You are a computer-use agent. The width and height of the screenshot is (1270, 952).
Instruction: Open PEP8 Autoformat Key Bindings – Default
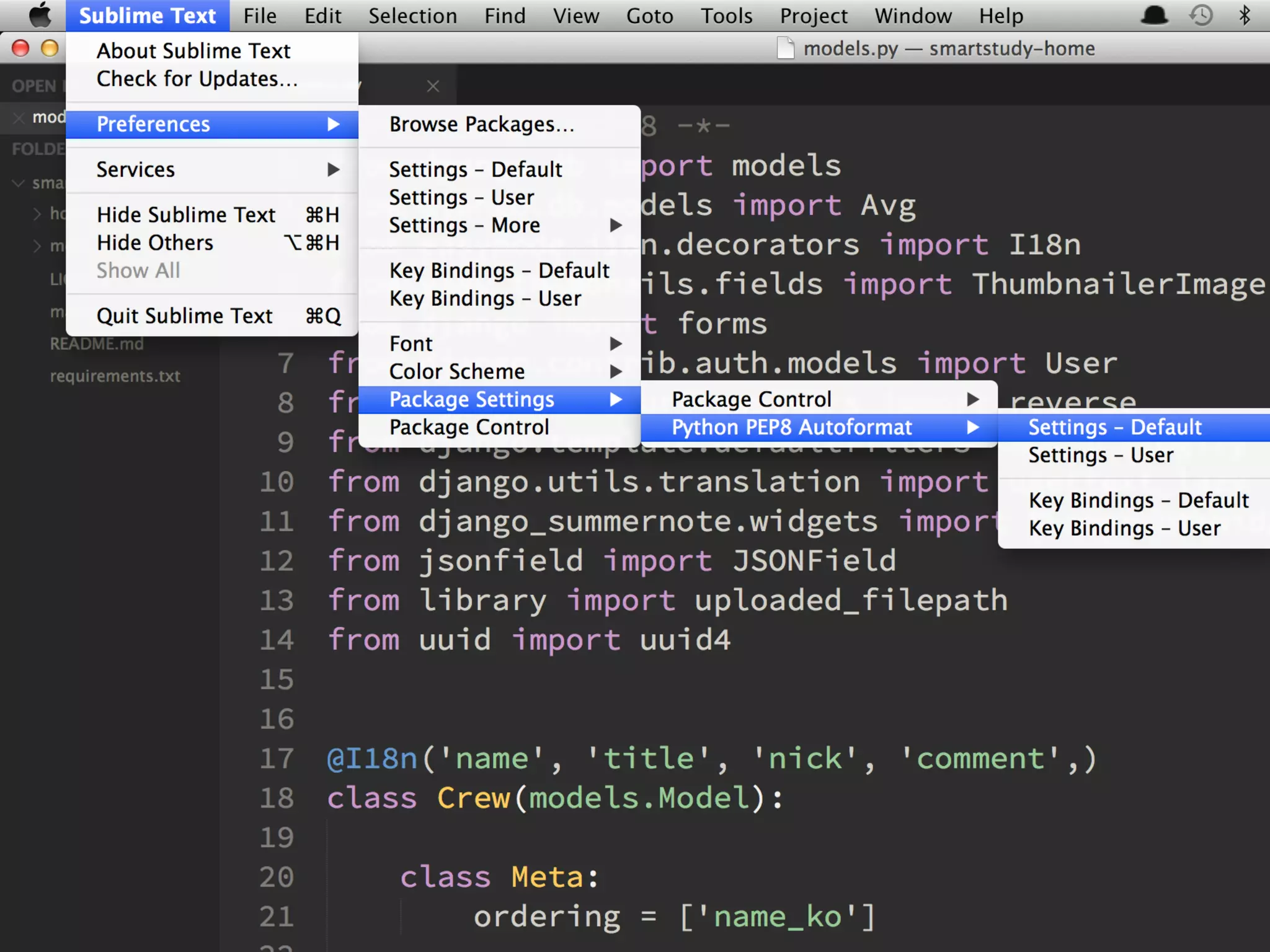coord(1134,500)
